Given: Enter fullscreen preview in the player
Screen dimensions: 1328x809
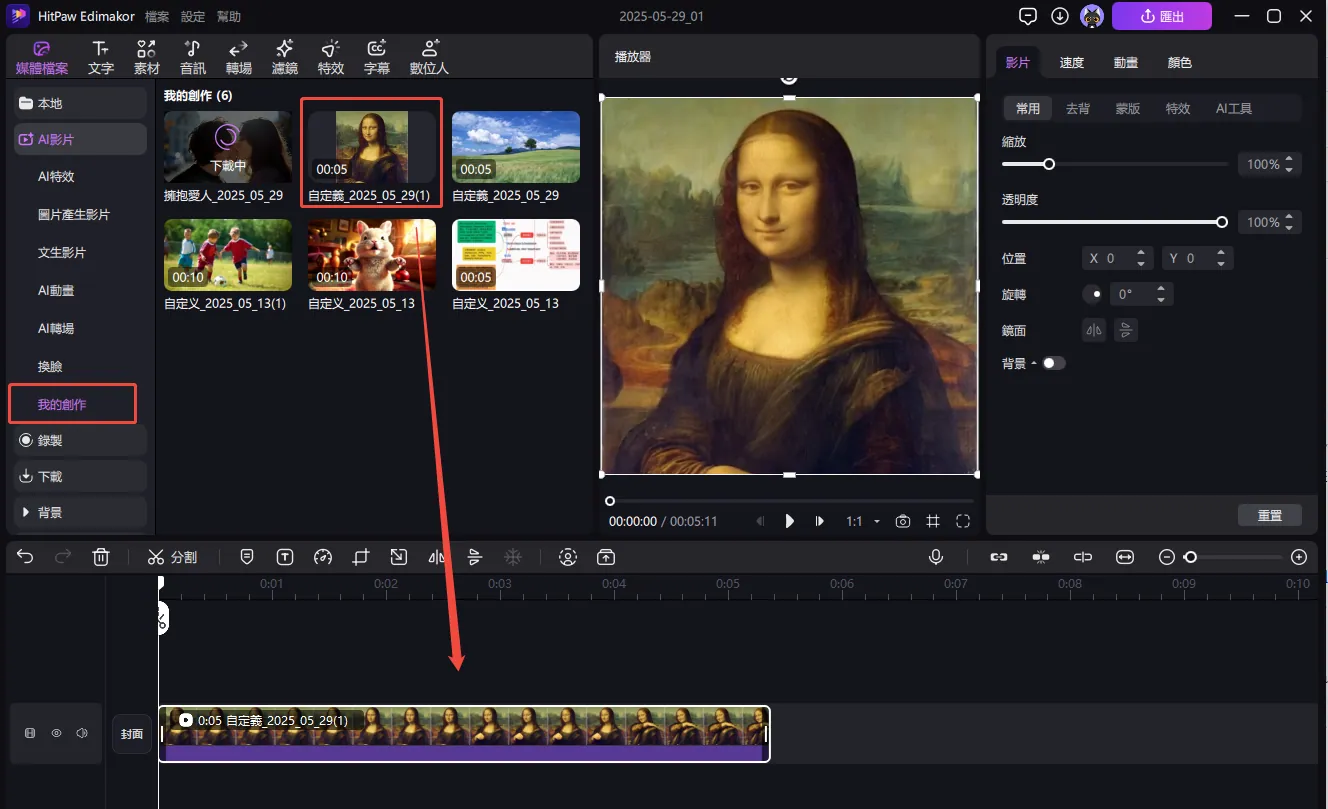Looking at the screenshot, I should 963,521.
